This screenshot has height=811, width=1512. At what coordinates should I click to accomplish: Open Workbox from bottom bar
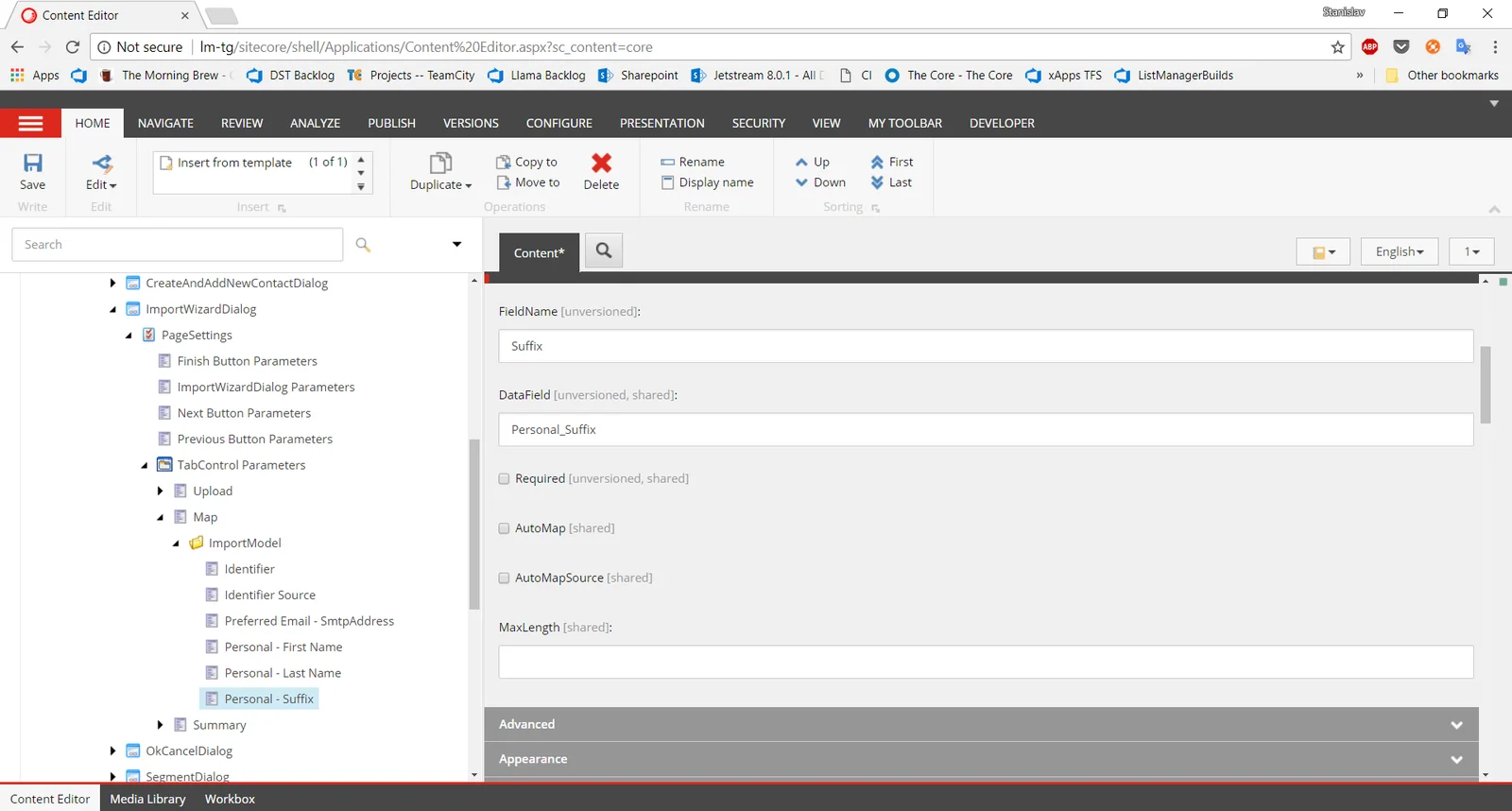230,799
